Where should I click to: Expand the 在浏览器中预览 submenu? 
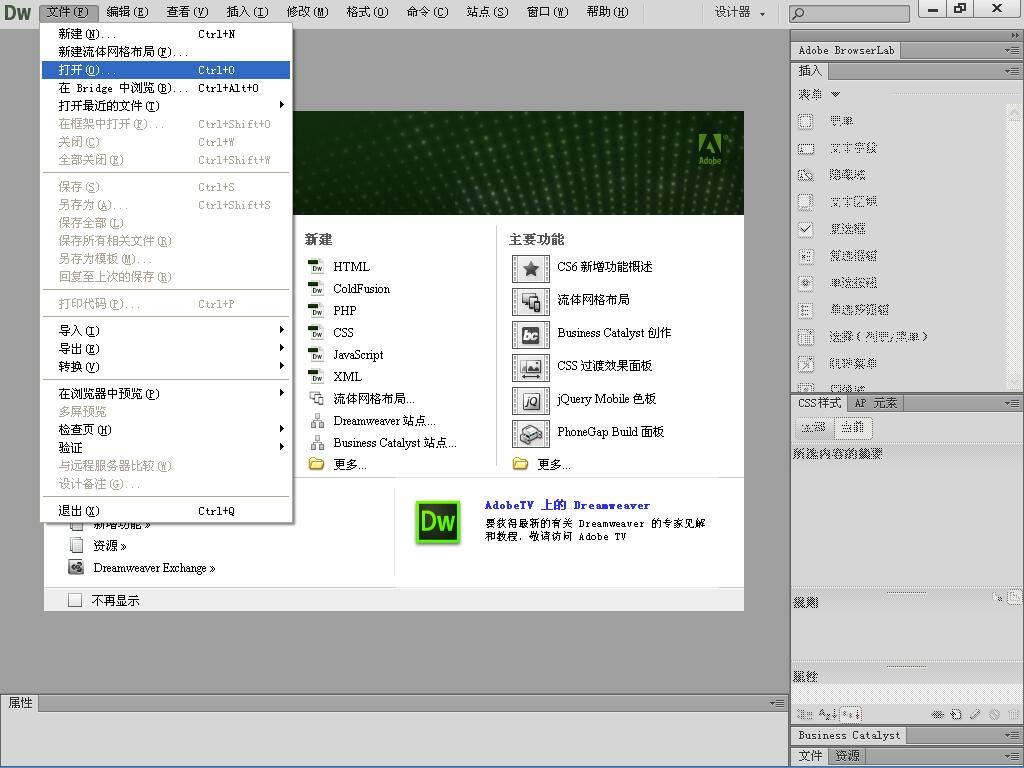point(281,392)
